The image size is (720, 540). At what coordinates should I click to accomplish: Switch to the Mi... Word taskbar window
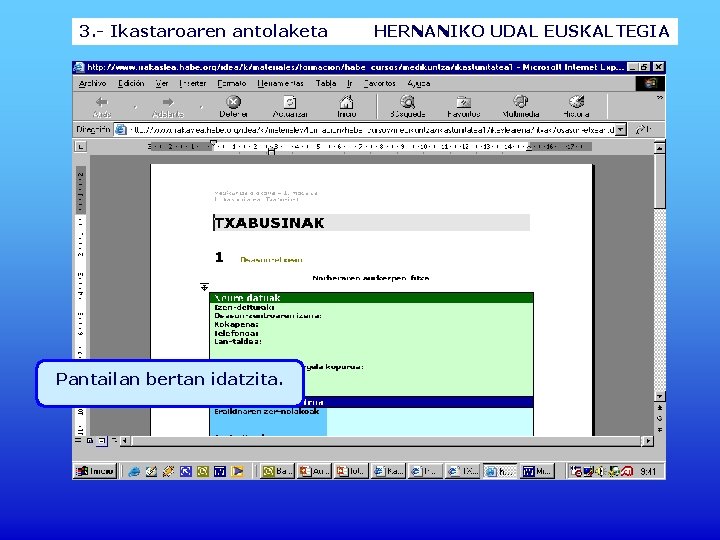point(537,471)
